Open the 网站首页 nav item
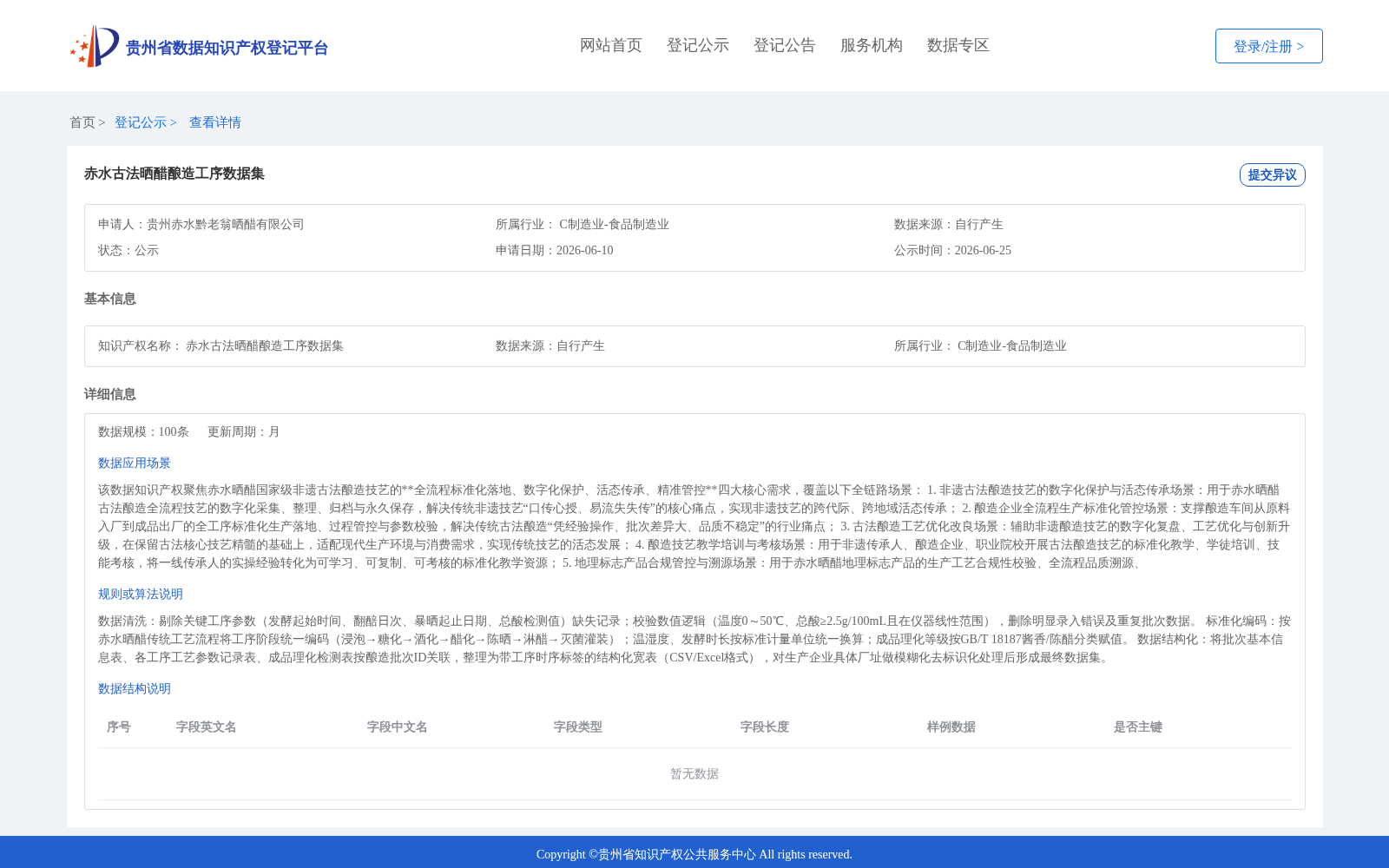The image size is (1389, 868). point(611,45)
